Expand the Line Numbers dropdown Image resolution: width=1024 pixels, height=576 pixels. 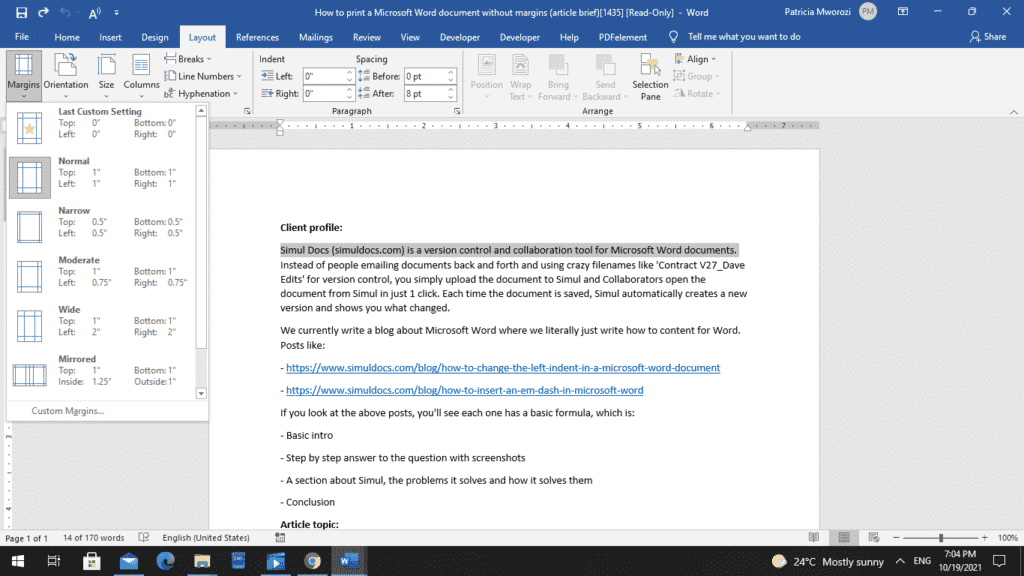(202, 76)
